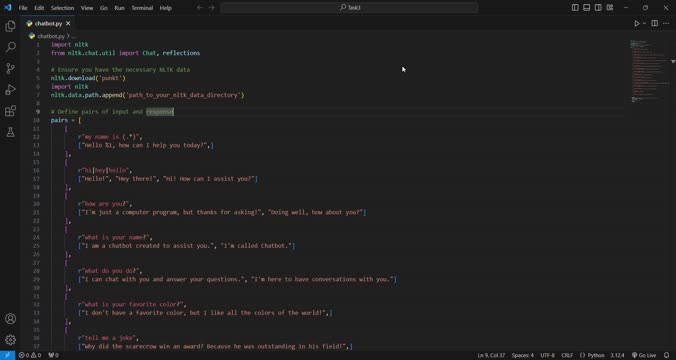Click the 'pairs' variable on line 10

(x=59, y=120)
